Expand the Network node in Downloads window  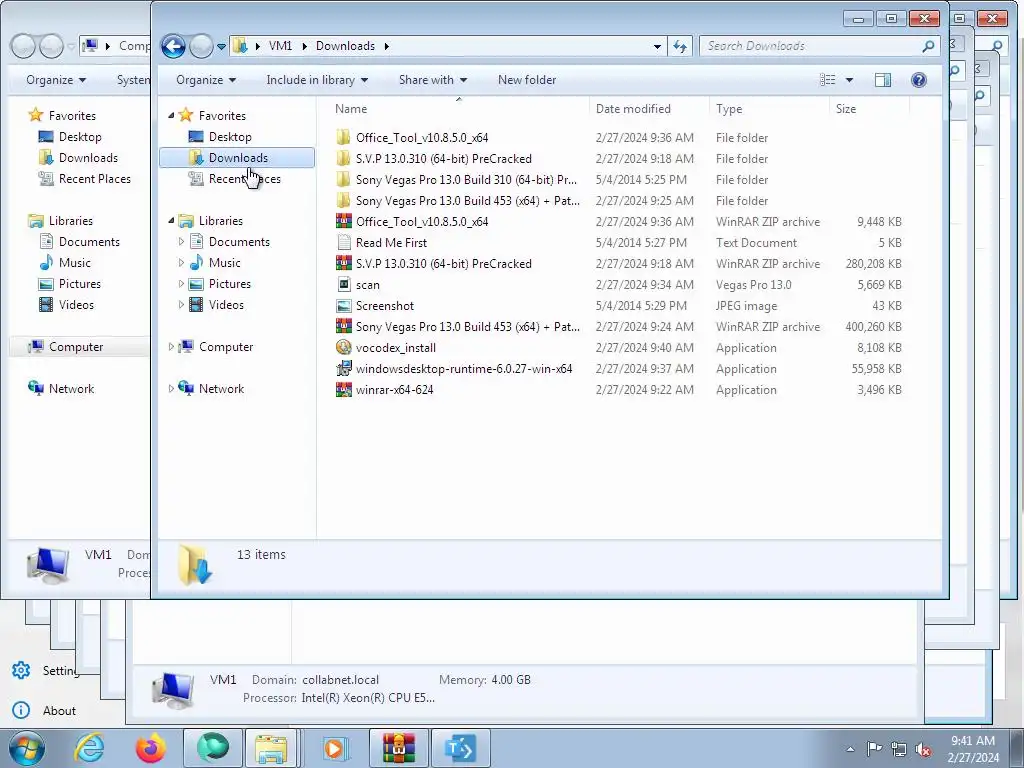tap(171, 389)
